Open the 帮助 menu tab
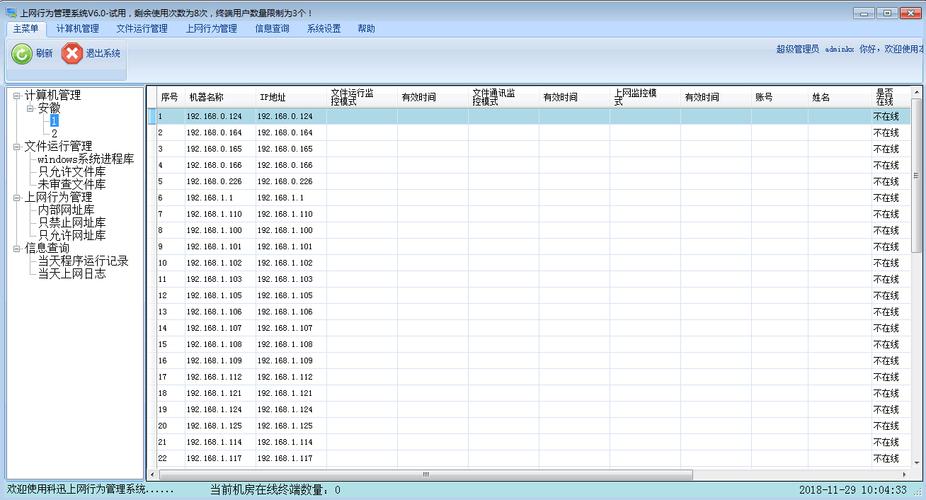The image size is (926, 500). pos(366,29)
